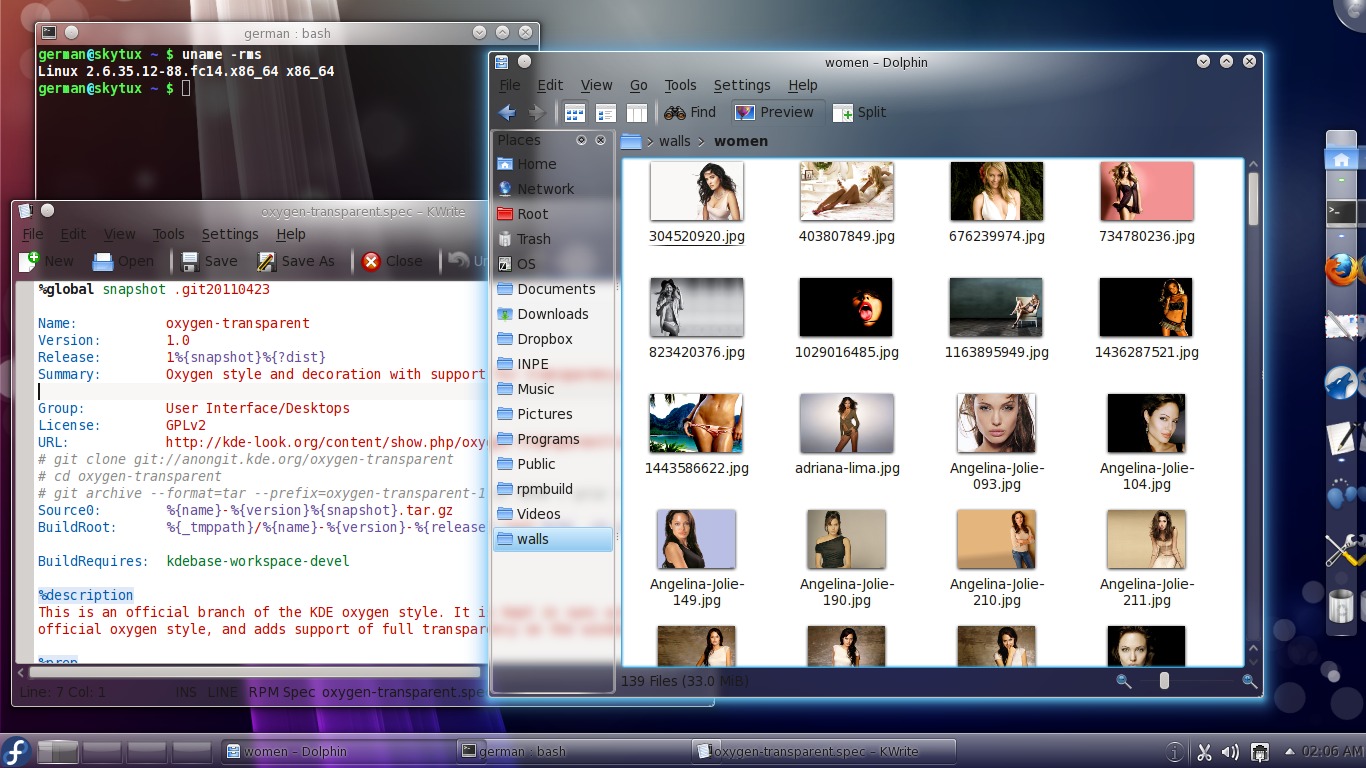Viewport: 1366px width, 768px height.
Task: Click the zoom-out magnifier in Dolphin's status bar
Action: (x=1123, y=681)
